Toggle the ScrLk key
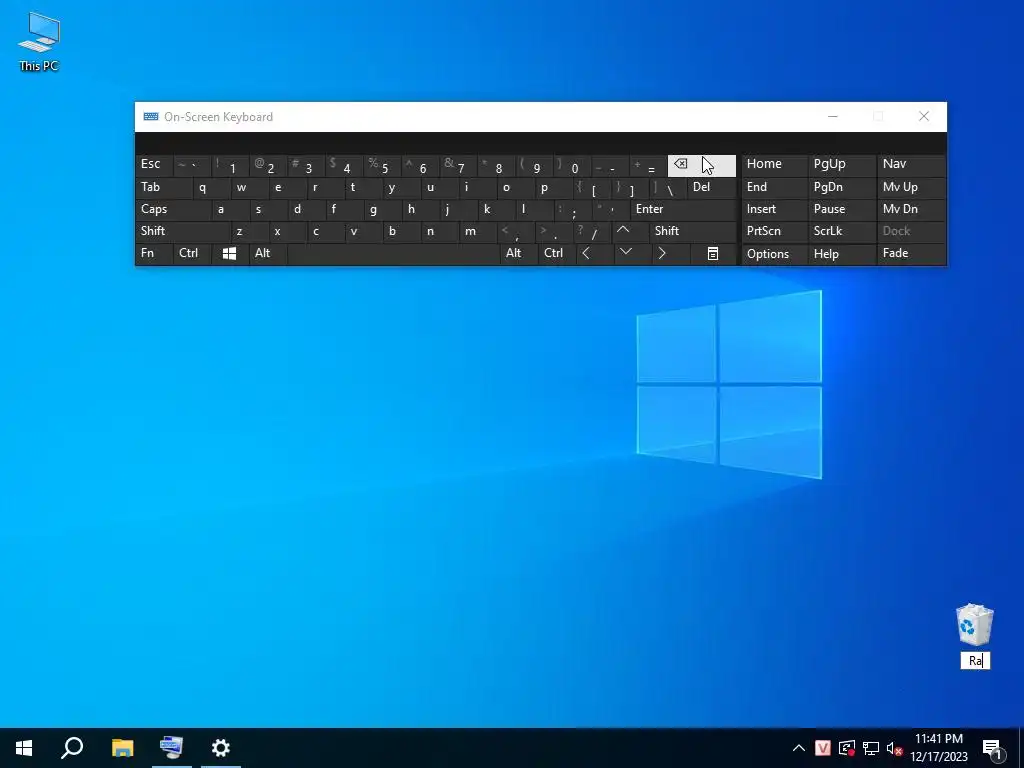The image size is (1024, 768). click(x=841, y=231)
